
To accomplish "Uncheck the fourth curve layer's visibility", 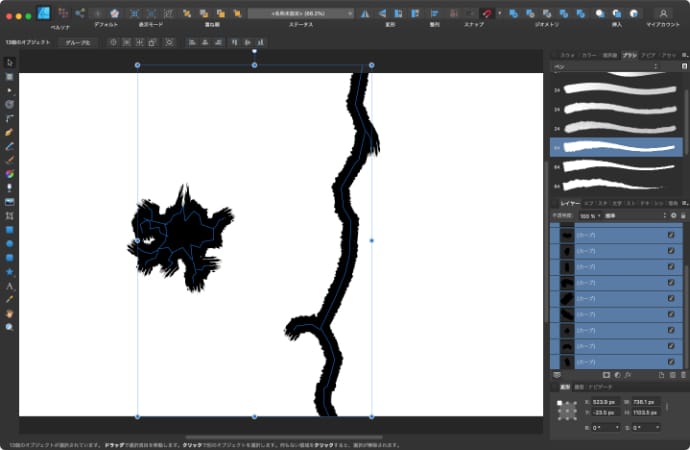I will pyautogui.click(x=671, y=283).
